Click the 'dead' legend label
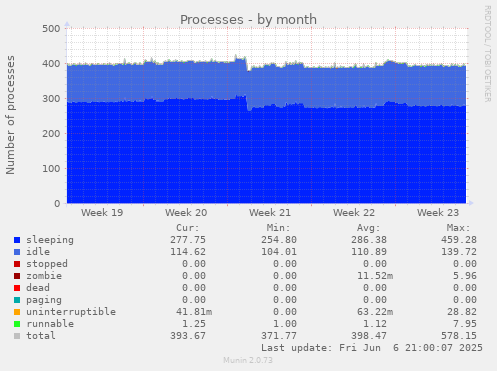 tap(38, 288)
